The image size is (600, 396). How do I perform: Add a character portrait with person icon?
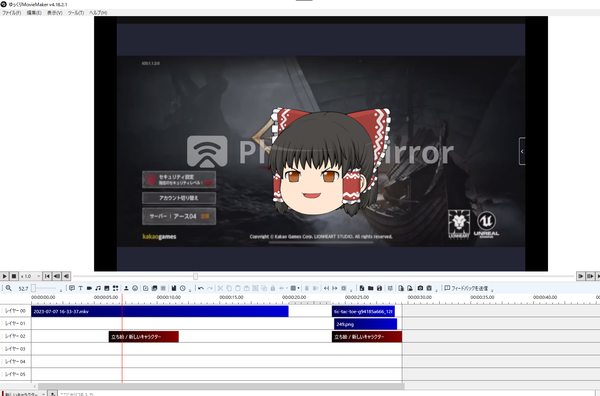(126, 288)
